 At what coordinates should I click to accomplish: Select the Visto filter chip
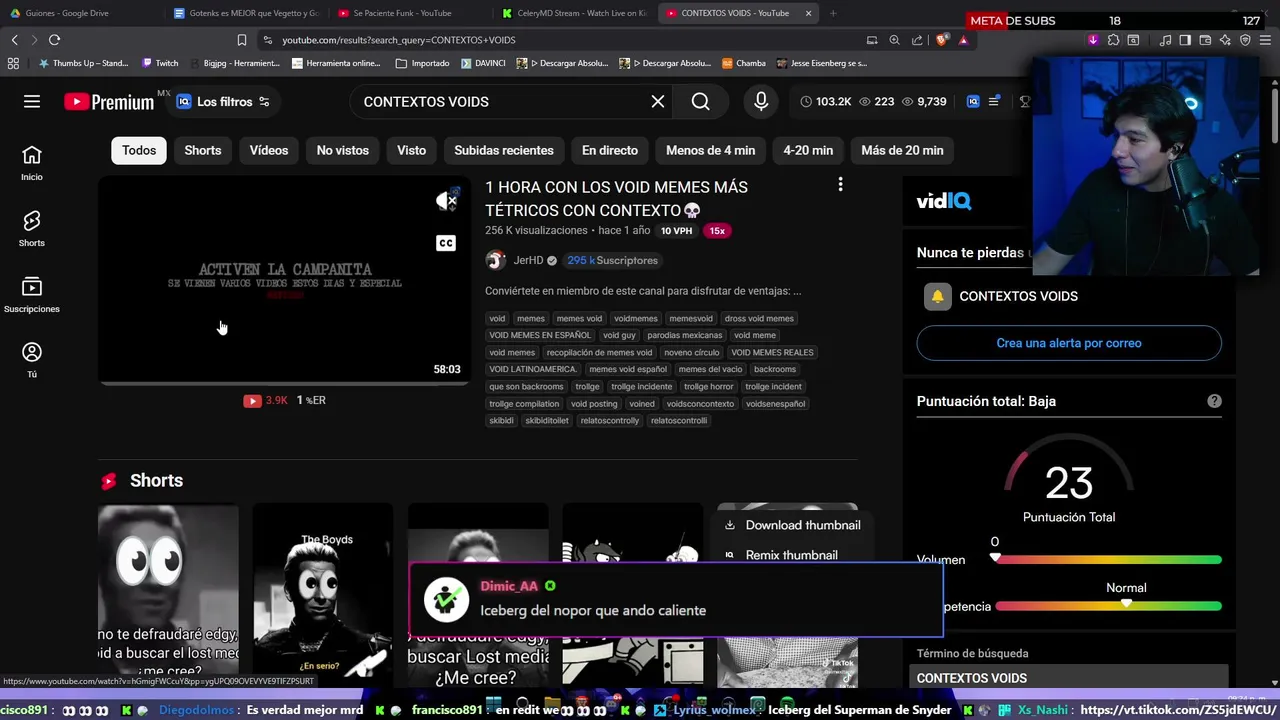[x=411, y=150]
